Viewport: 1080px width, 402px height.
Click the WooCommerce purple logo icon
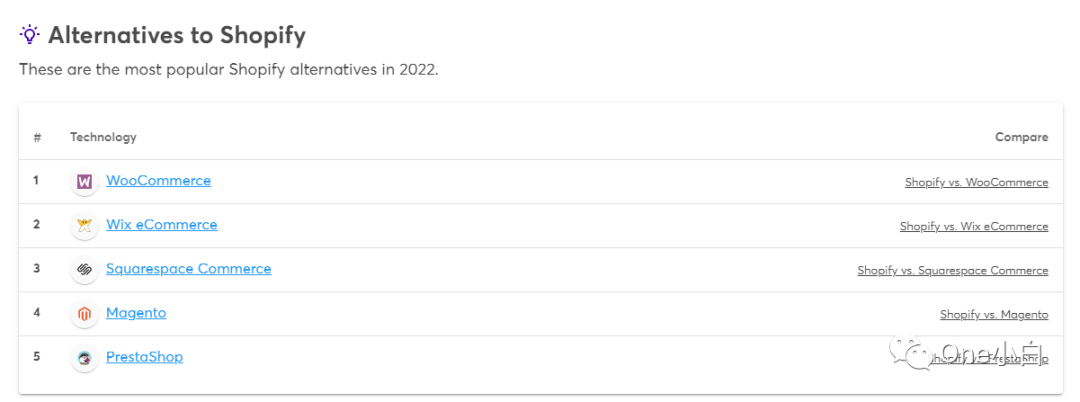coord(84,182)
